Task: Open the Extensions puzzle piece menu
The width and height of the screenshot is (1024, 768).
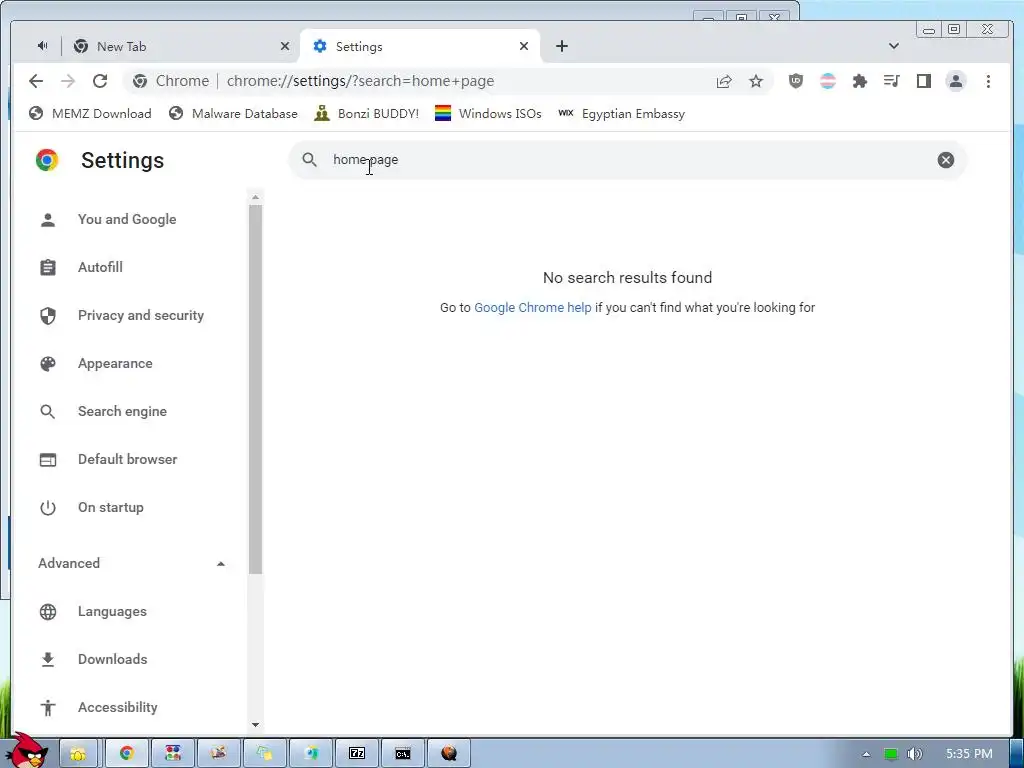Action: point(859,81)
